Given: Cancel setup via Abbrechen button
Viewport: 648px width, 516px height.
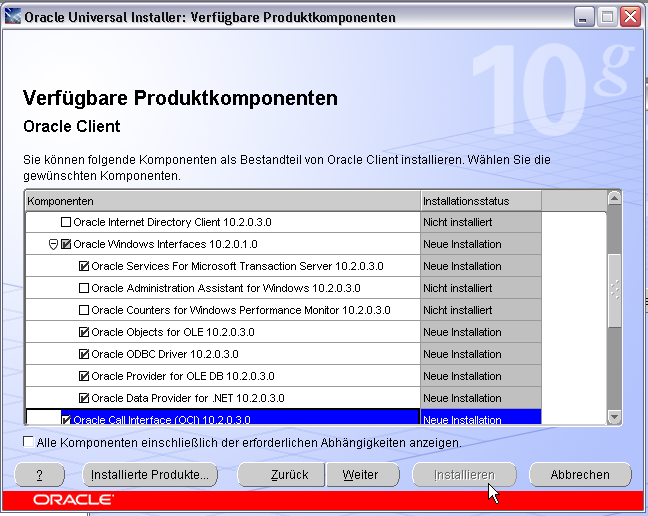Looking at the screenshot, I should (580, 475).
